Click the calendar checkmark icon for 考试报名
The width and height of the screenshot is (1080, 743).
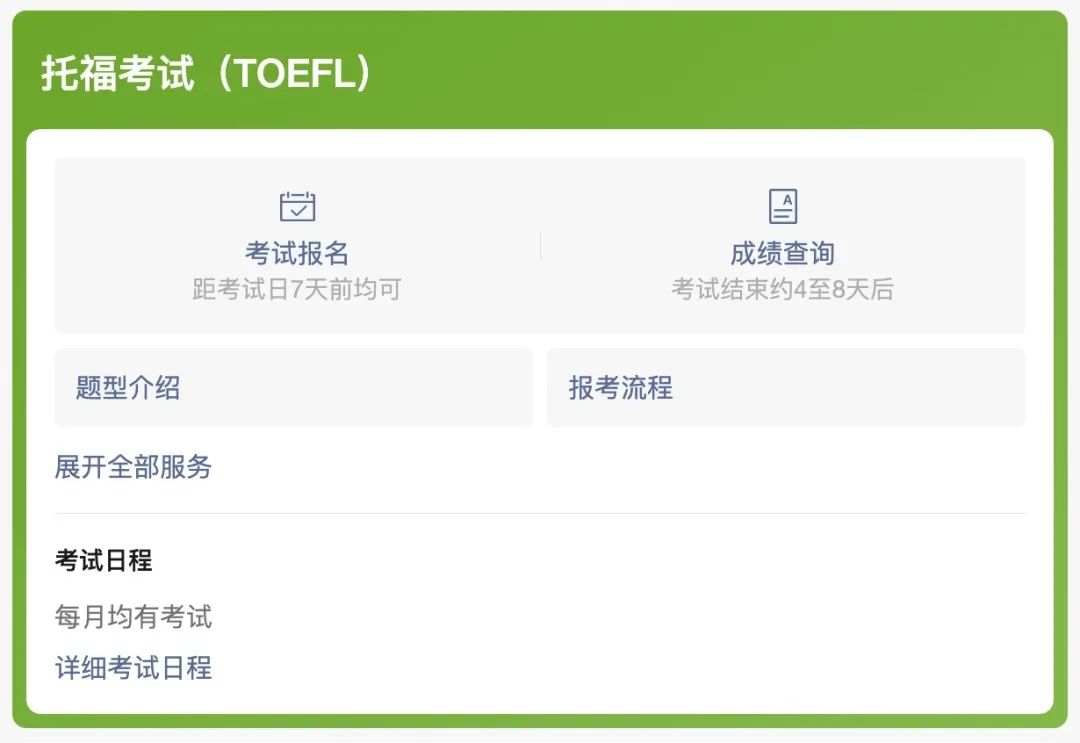[298, 206]
